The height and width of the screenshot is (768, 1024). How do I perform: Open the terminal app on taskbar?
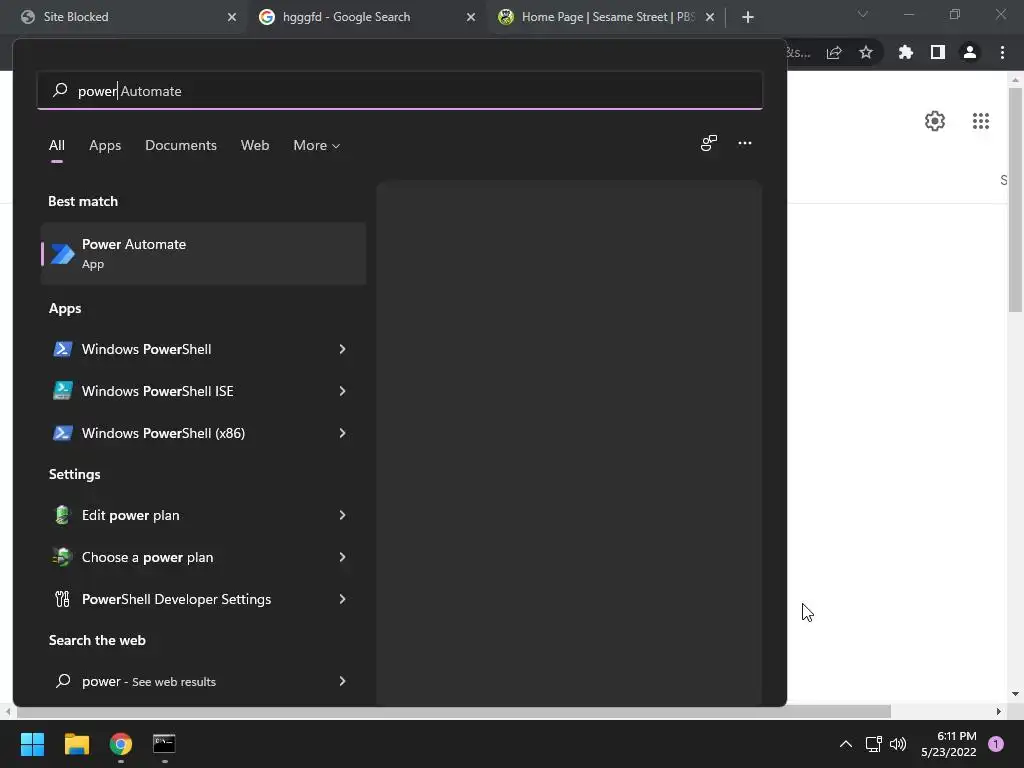[x=164, y=744]
